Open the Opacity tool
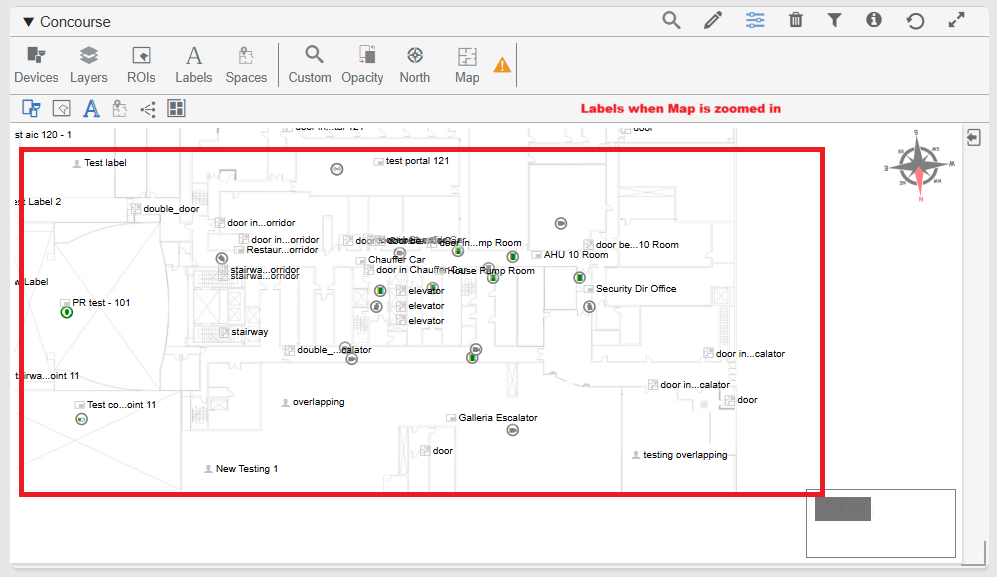The height and width of the screenshot is (577, 997). pyautogui.click(x=362, y=65)
